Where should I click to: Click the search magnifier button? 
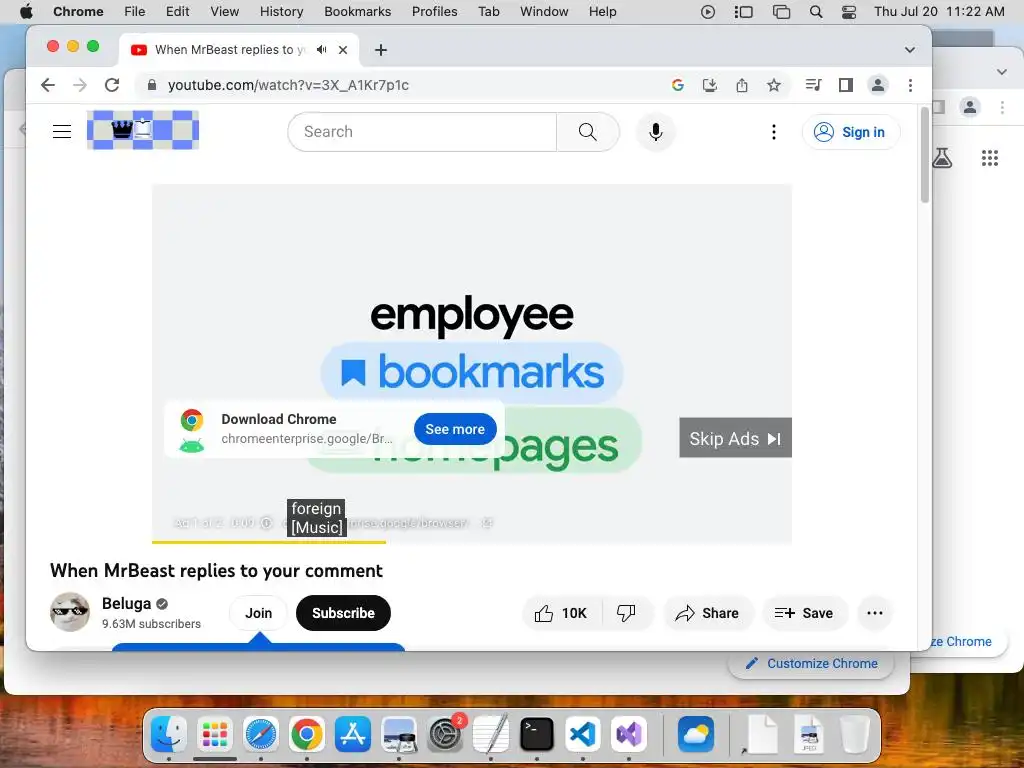click(x=588, y=132)
